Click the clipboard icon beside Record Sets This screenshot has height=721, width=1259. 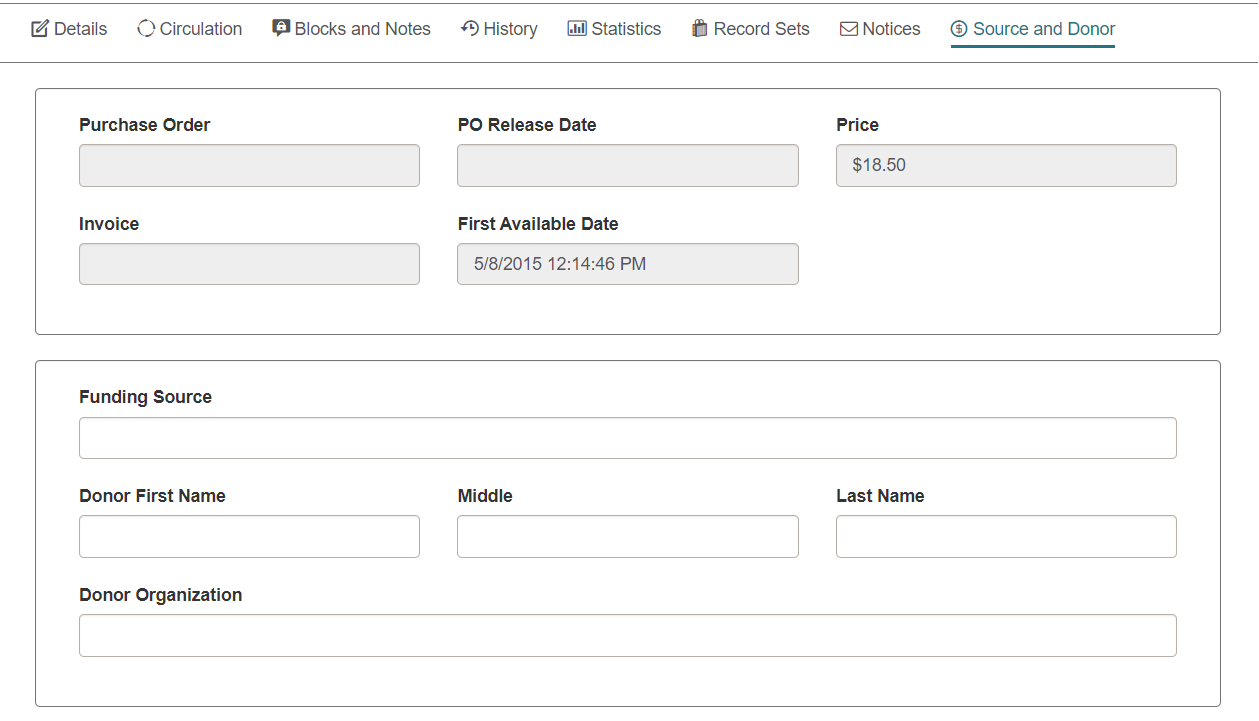pos(698,29)
